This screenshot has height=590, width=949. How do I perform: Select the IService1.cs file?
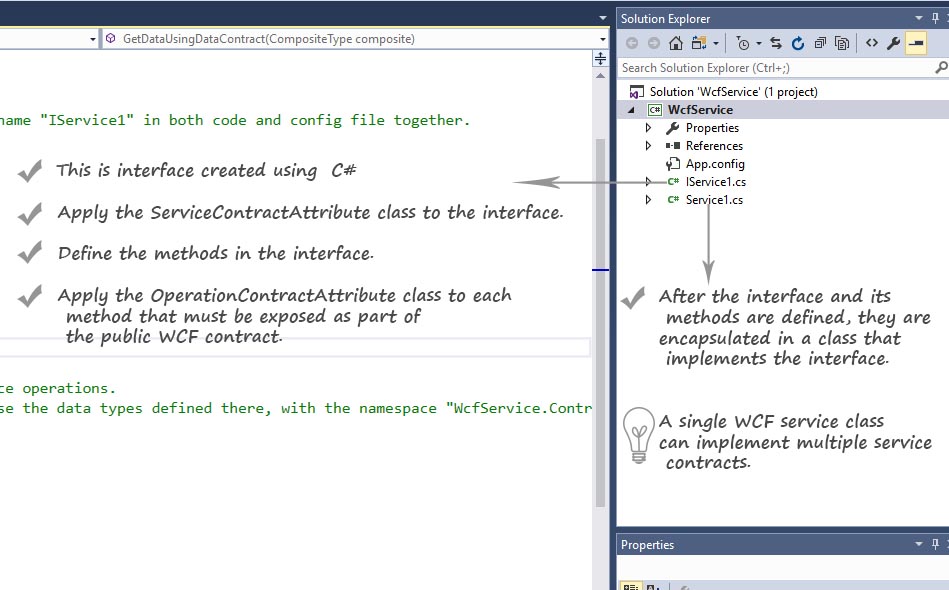pyautogui.click(x=715, y=182)
